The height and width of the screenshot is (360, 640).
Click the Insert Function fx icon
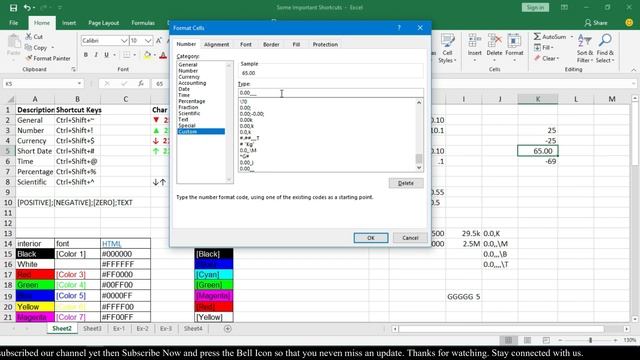(x=141, y=84)
